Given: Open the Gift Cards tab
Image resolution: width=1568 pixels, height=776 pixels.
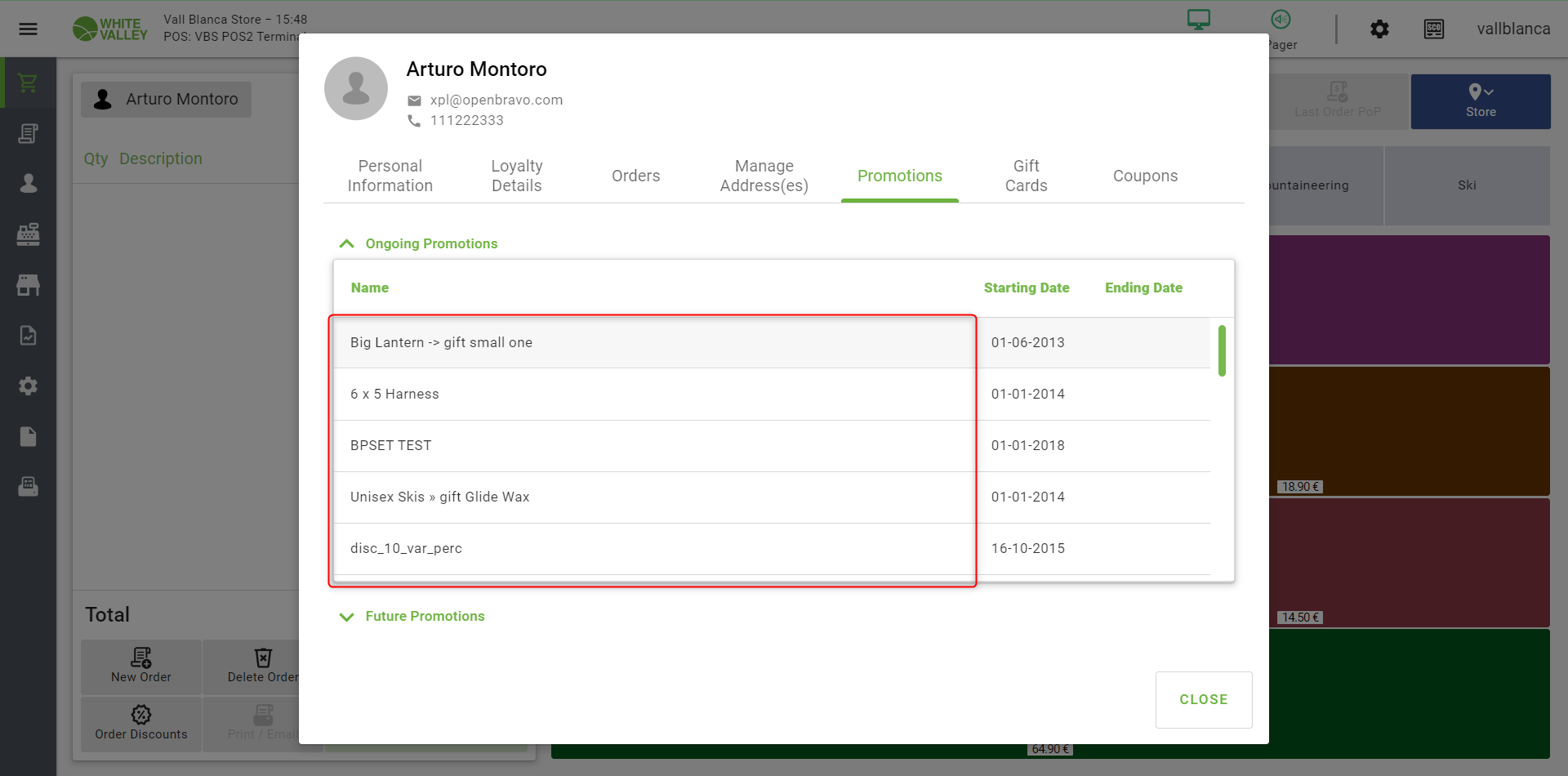Looking at the screenshot, I should [1026, 176].
